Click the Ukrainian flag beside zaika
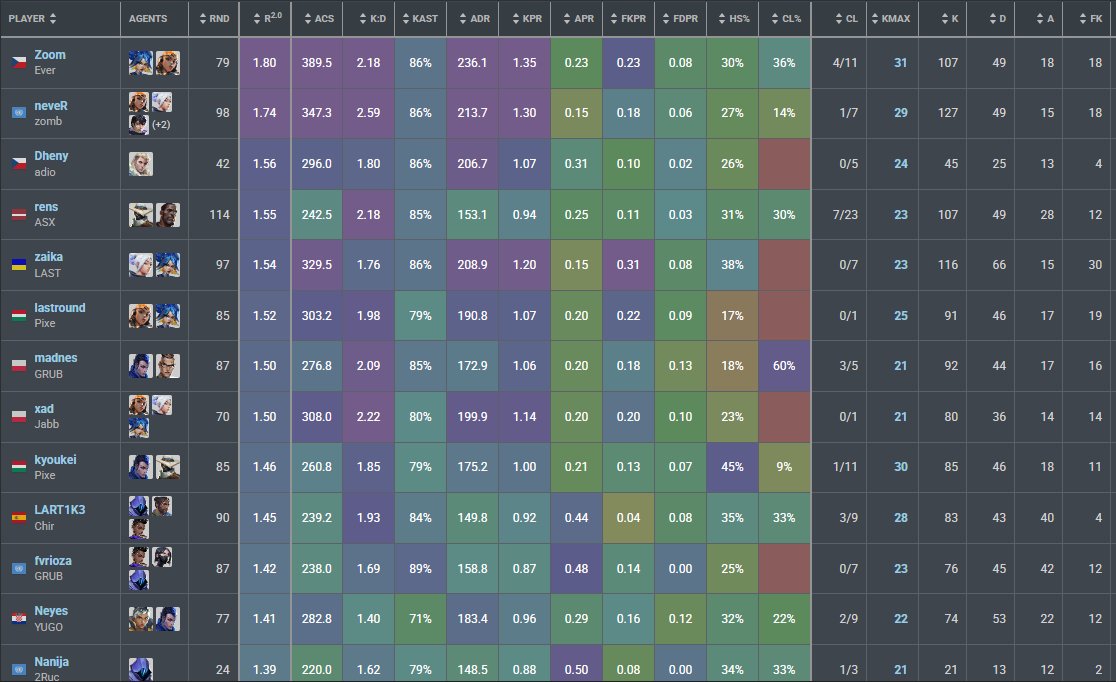Viewport: 1116px width, 682px height. pos(19,265)
